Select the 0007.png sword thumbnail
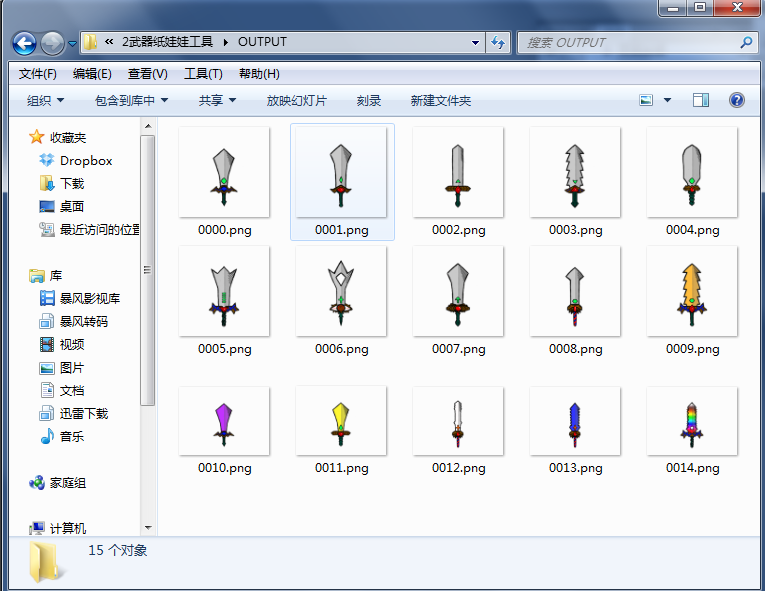 pyautogui.click(x=458, y=291)
